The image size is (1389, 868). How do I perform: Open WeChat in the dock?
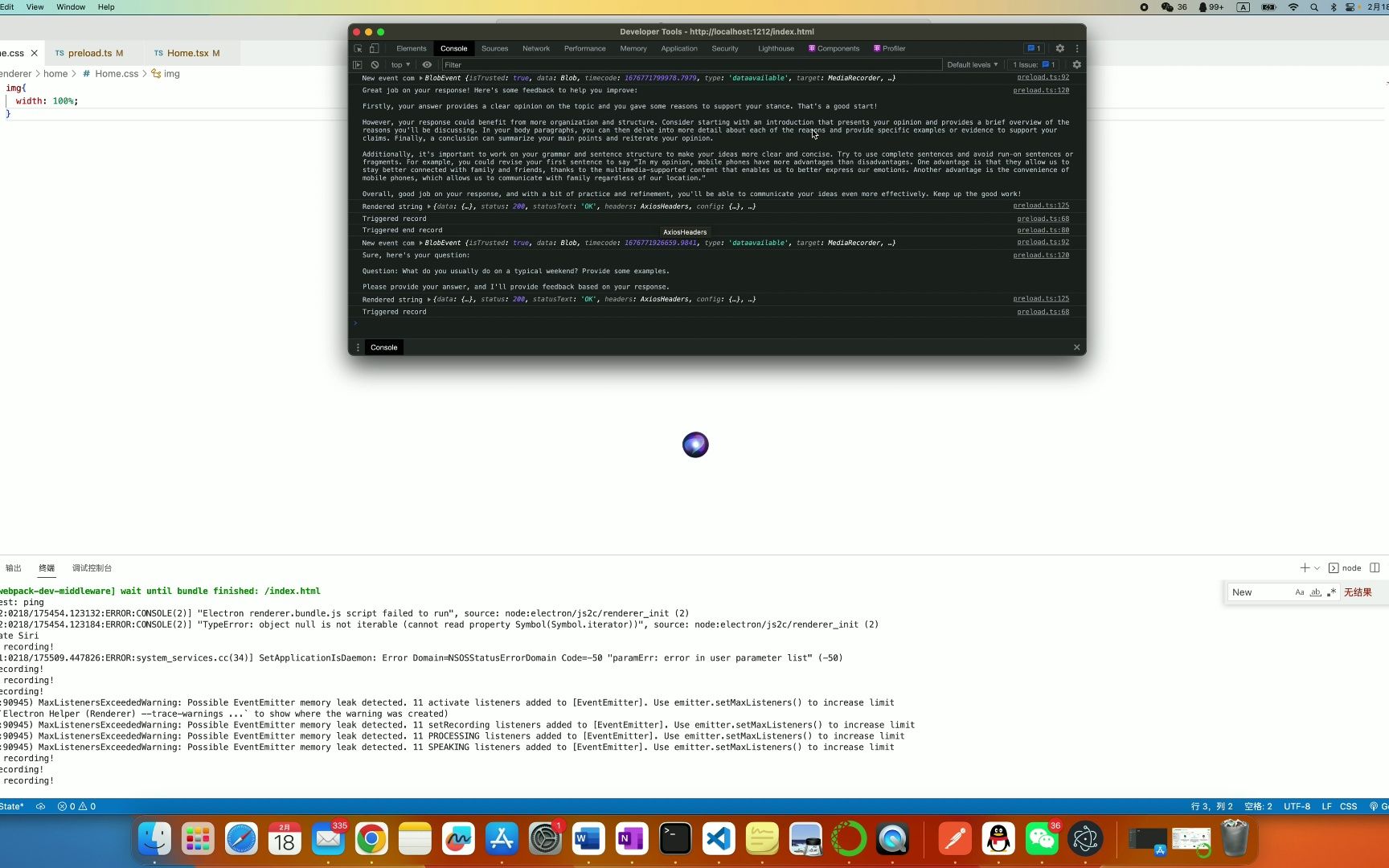click(x=1042, y=839)
